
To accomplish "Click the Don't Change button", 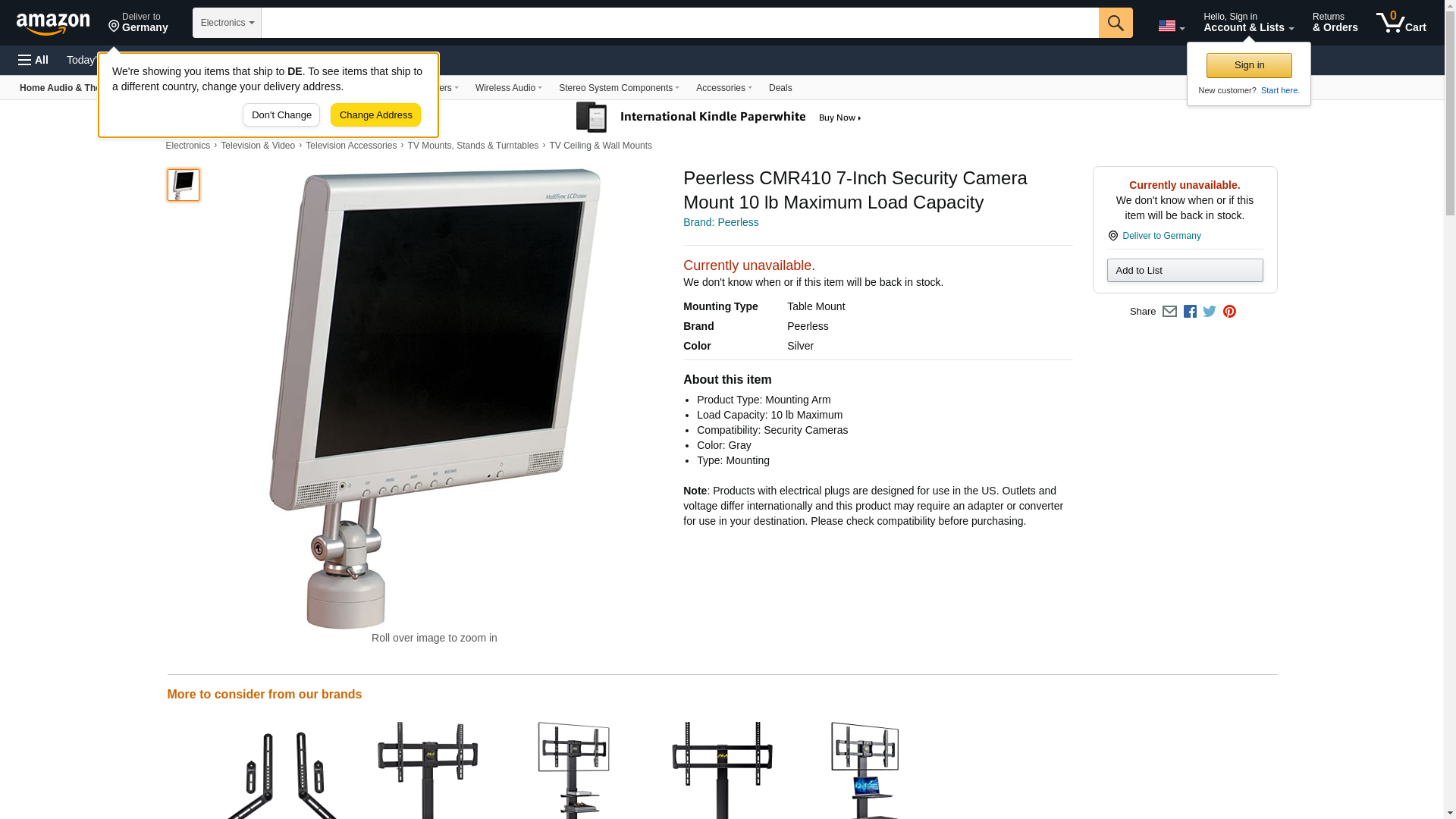I will (x=281, y=115).
